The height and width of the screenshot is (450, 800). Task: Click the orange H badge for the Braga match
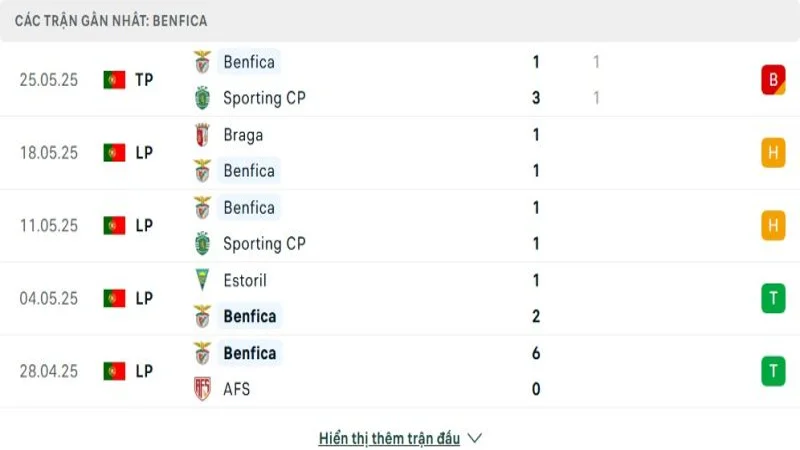[x=772, y=152]
